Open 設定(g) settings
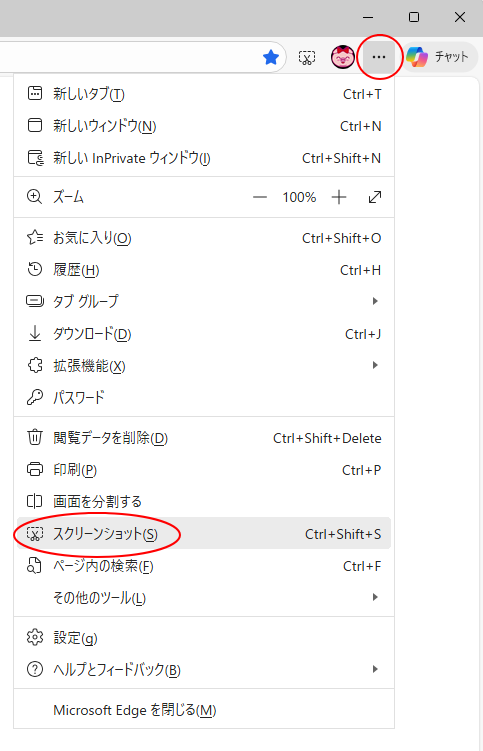 point(204,638)
